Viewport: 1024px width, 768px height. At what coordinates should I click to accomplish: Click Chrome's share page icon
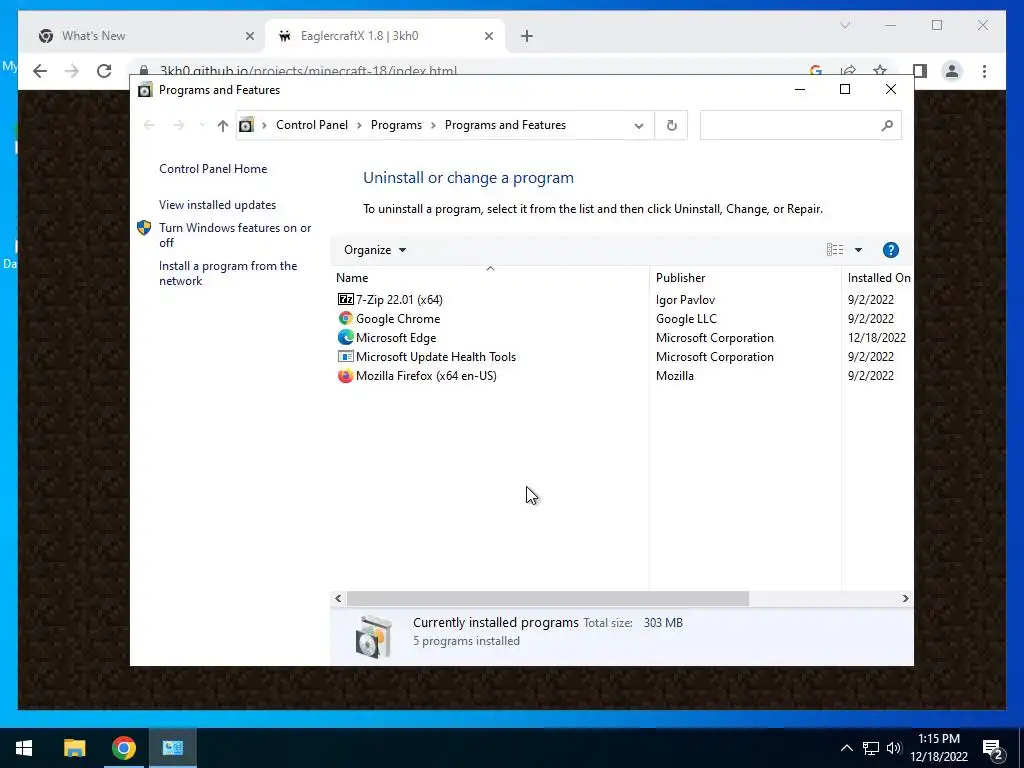tap(848, 71)
